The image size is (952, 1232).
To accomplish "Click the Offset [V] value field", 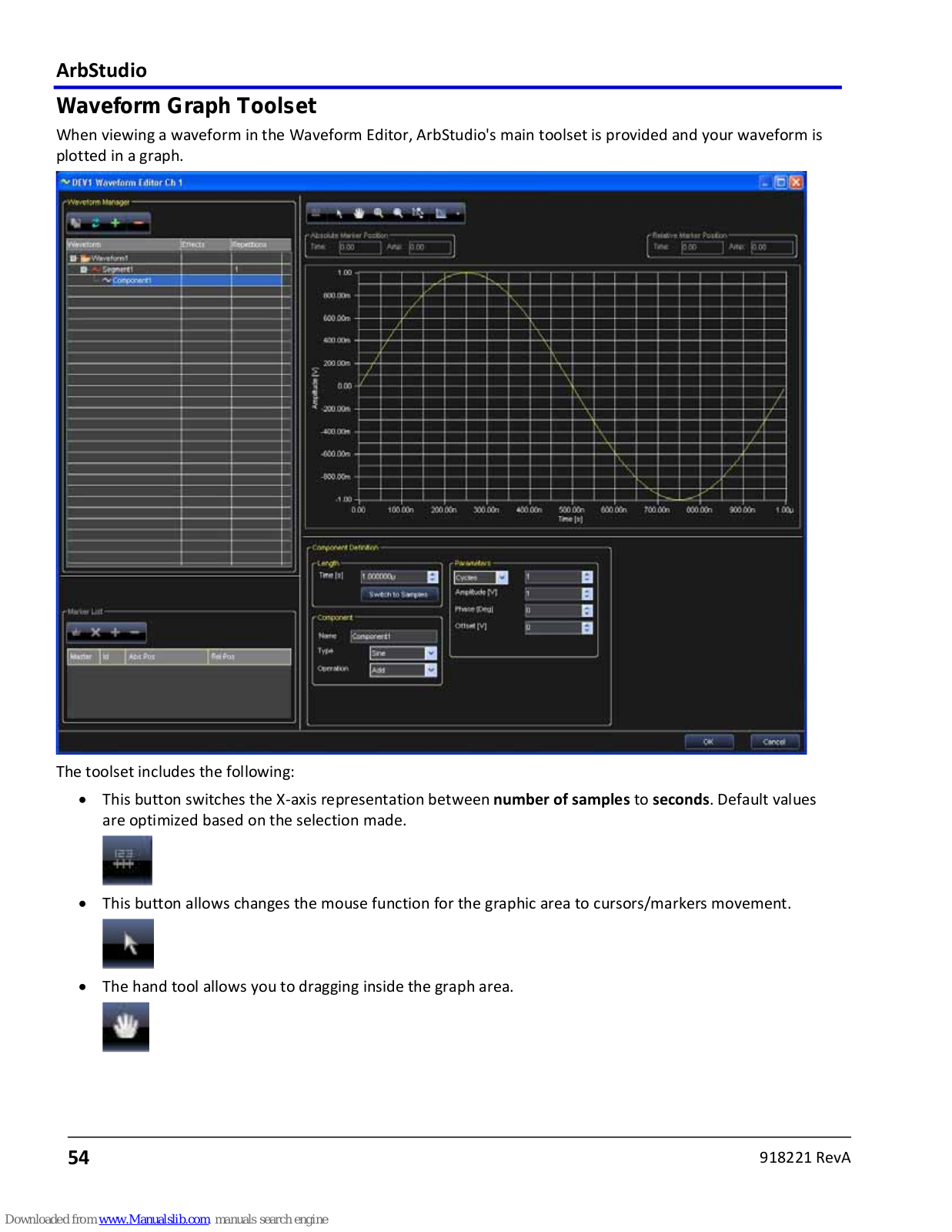I will (553, 628).
